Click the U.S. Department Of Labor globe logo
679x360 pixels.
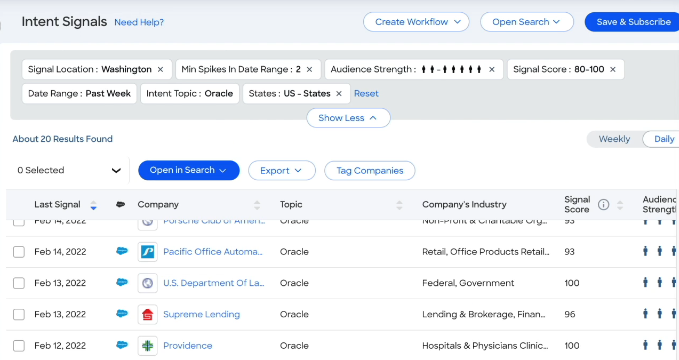click(x=147, y=283)
